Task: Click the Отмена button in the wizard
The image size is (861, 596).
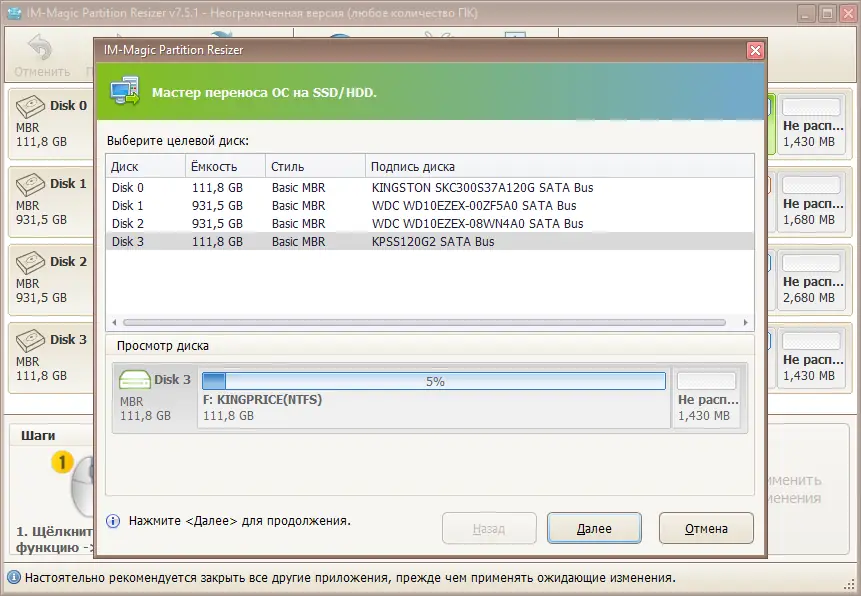Action: tap(706, 528)
